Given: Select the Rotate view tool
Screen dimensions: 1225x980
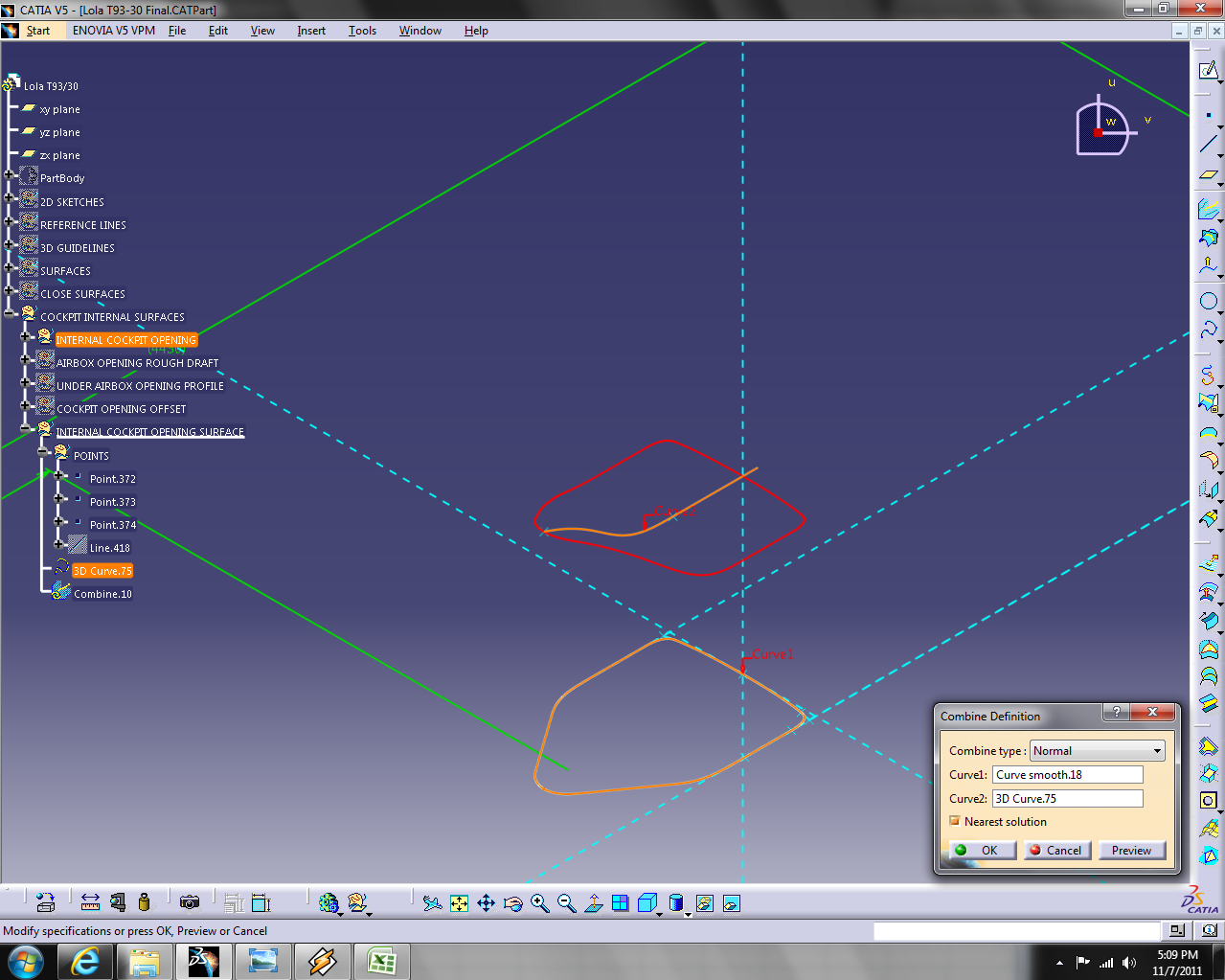Looking at the screenshot, I should (512, 902).
